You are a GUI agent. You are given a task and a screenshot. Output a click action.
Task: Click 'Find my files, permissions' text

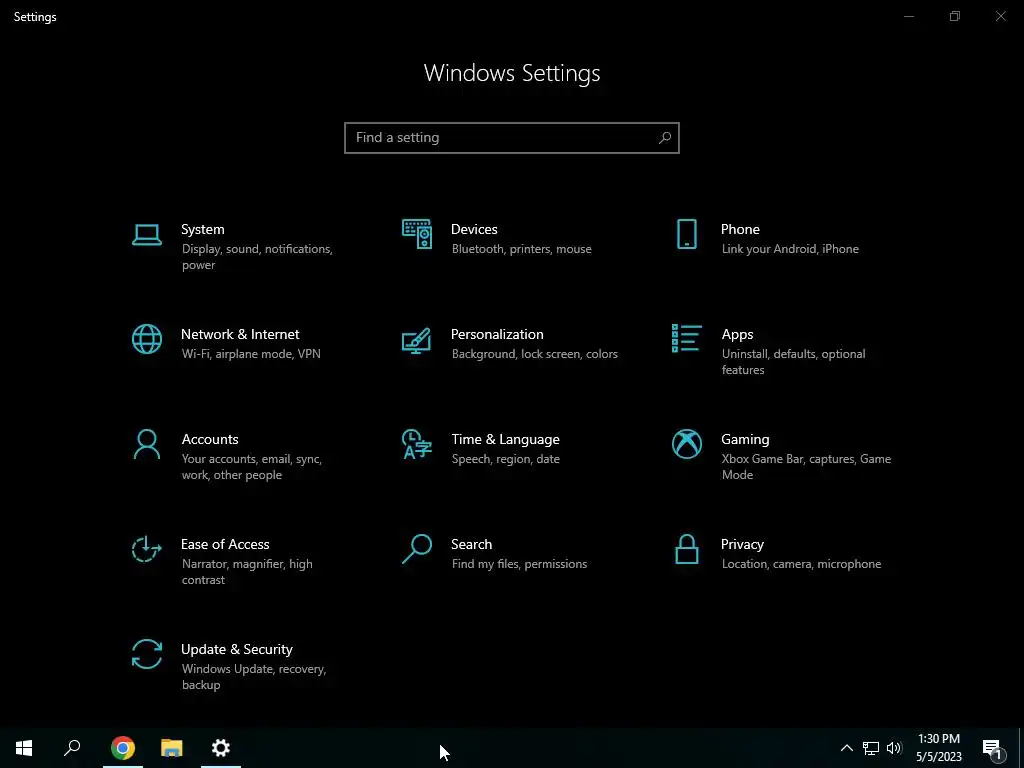tap(519, 564)
